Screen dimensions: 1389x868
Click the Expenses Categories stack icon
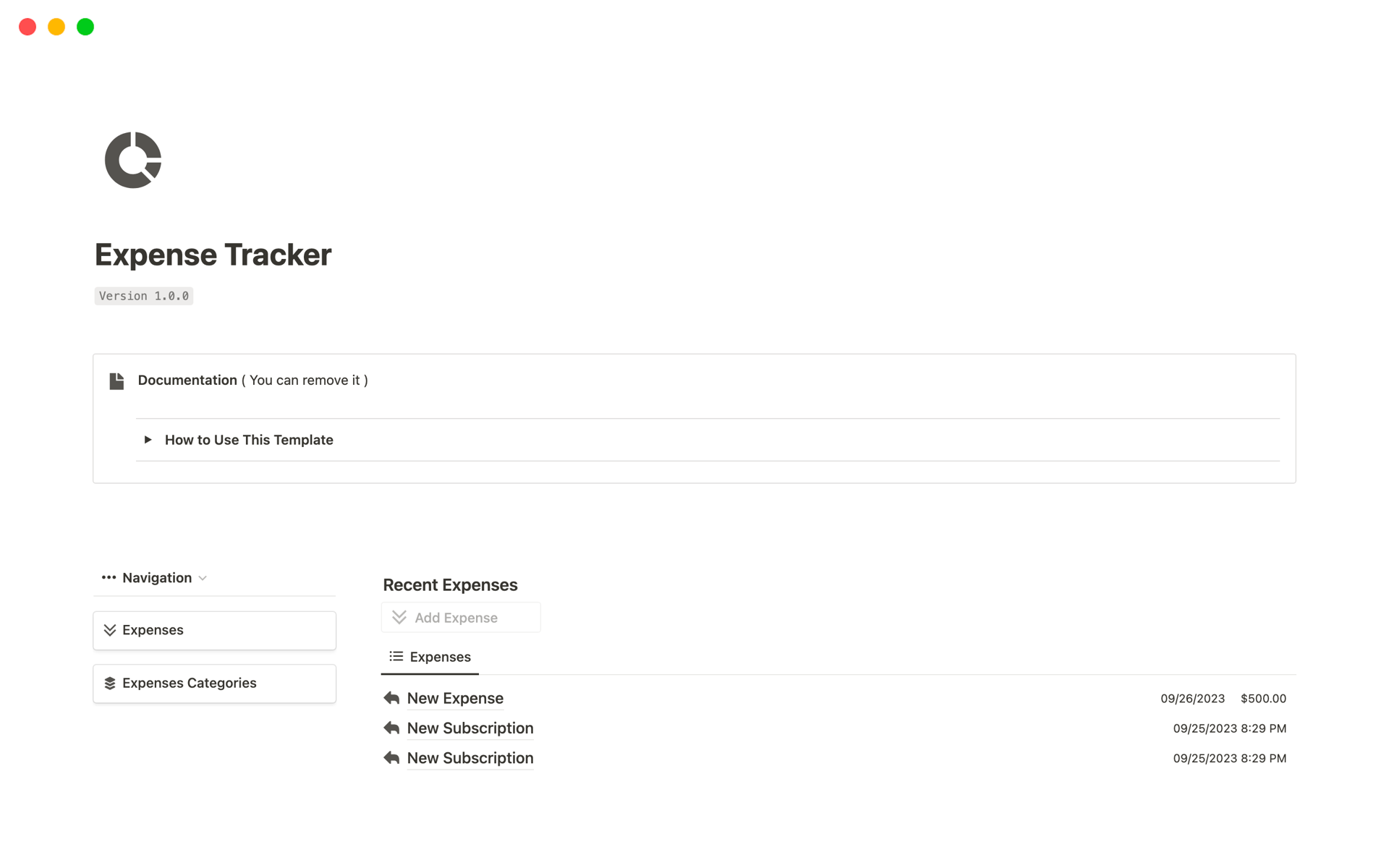[110, 682]
